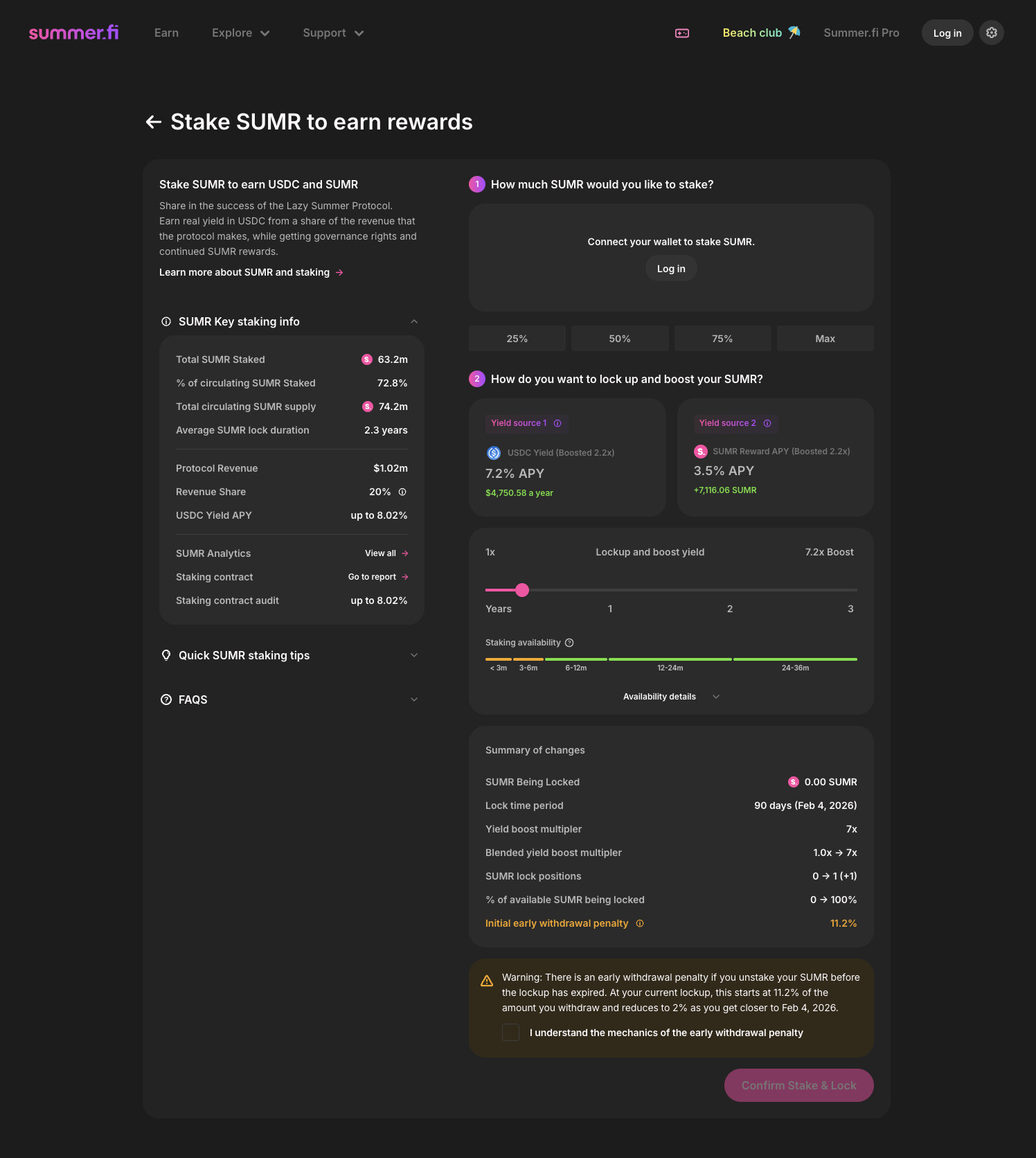
Task: Click the summer.fi logo
Action: (73, 33)
